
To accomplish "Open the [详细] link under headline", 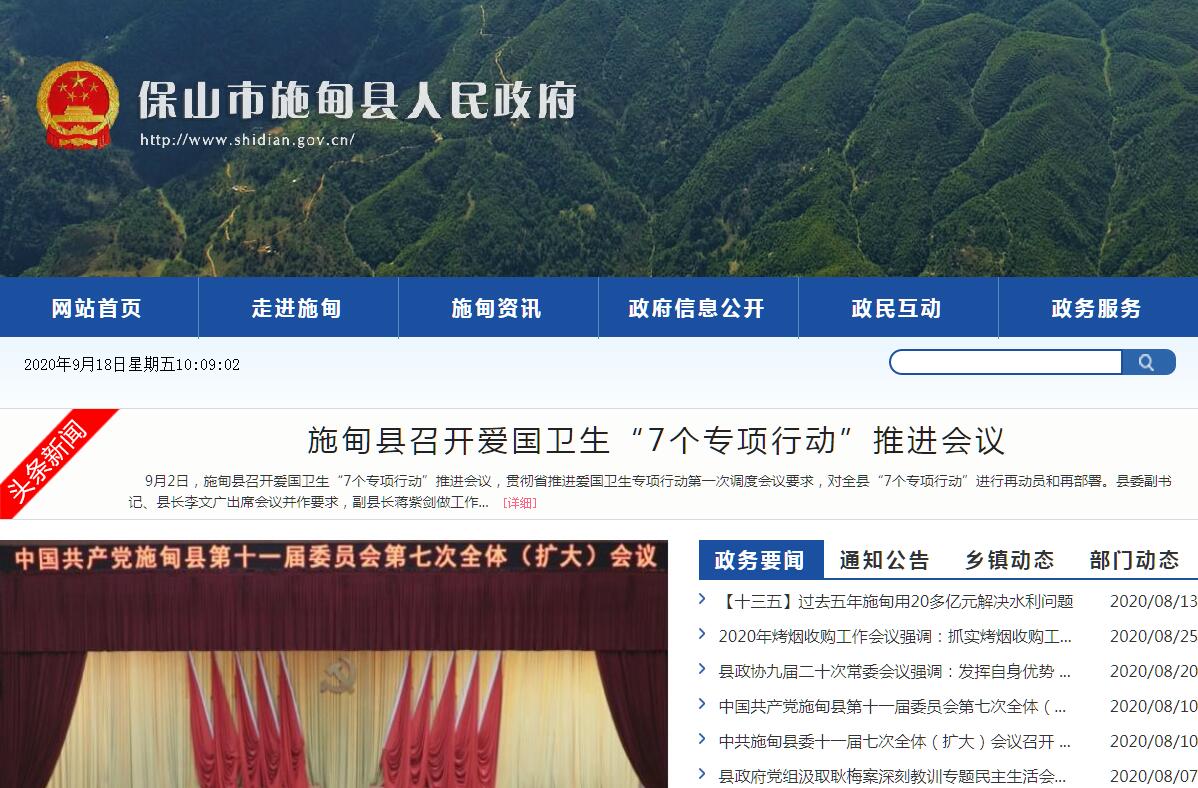I will 520,503.
